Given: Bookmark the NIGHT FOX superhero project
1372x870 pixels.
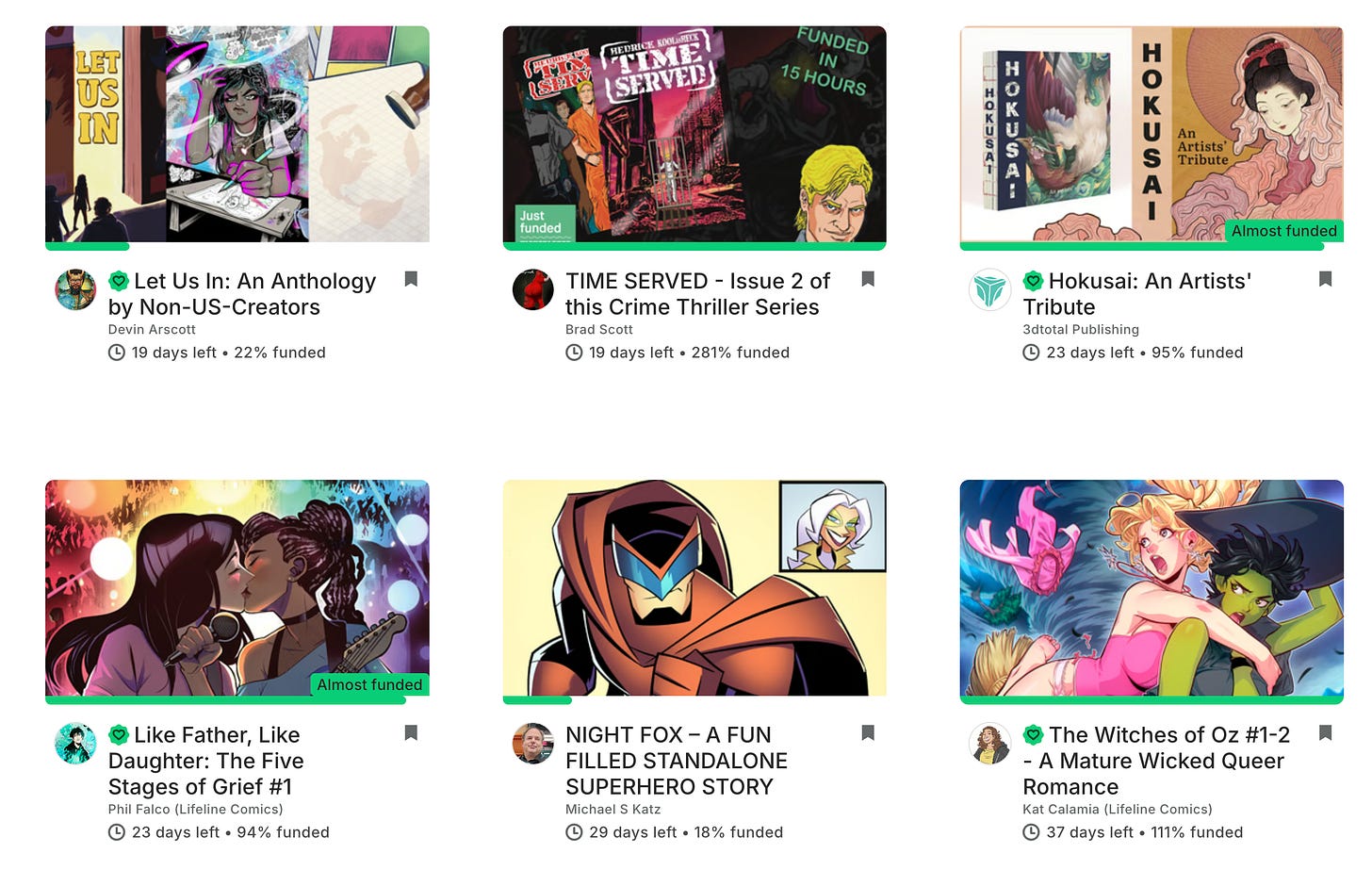Looking at the screenshot, I should click(x=868, y=732).
